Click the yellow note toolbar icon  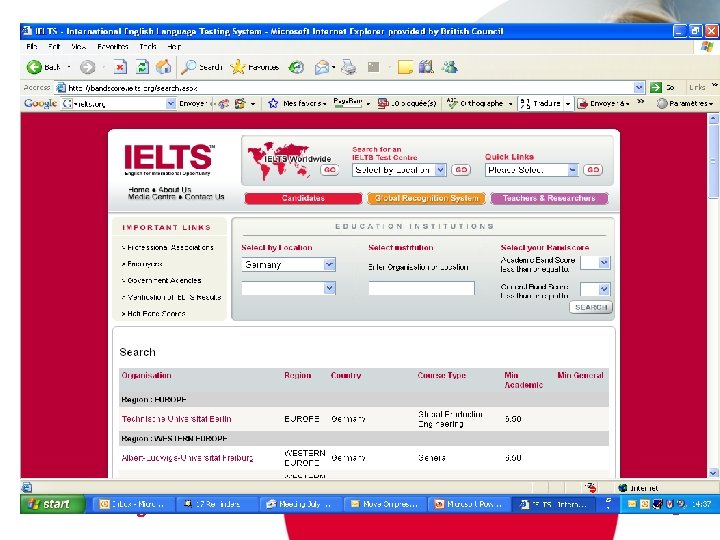pos(405,67)
